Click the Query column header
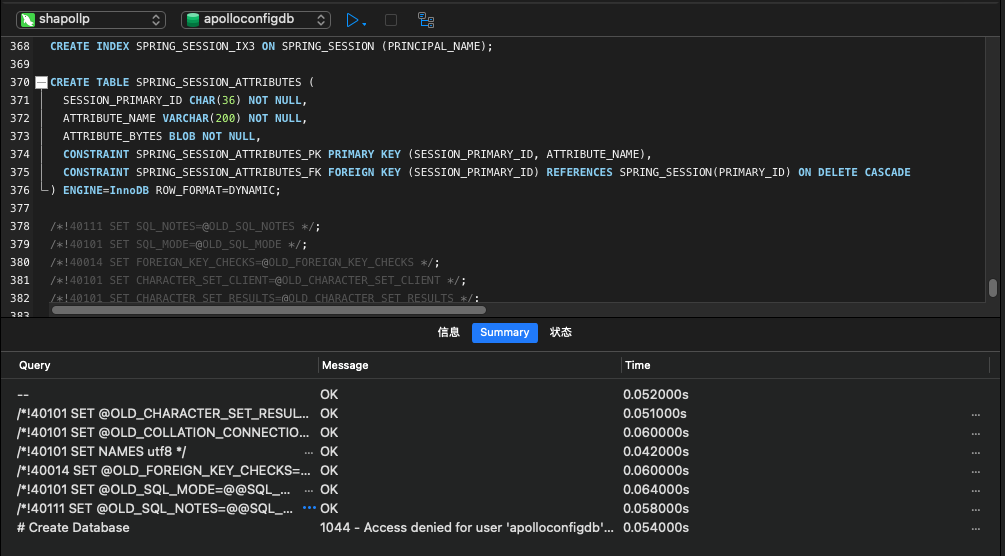1005x556 pixels. click(35, 365)
